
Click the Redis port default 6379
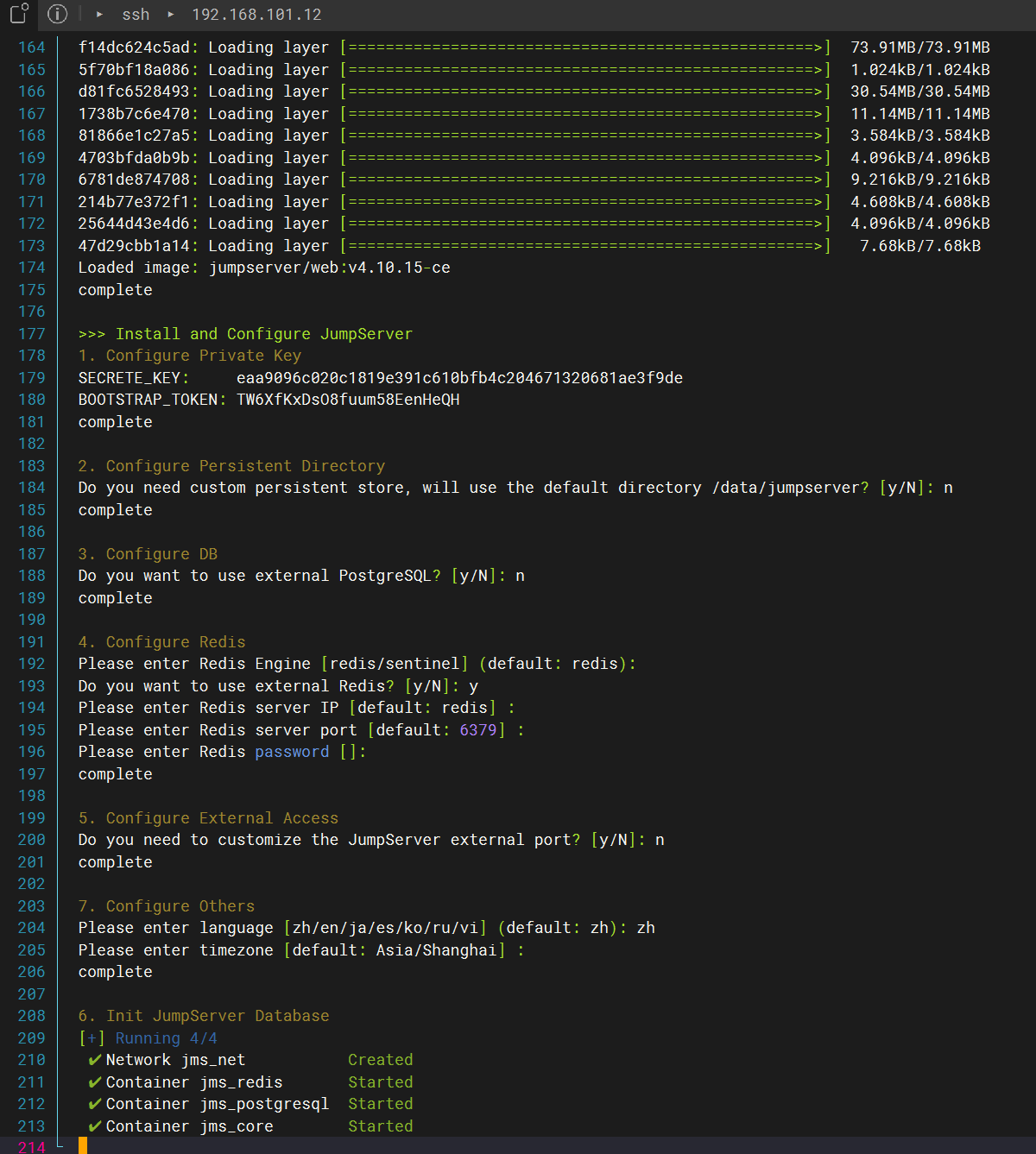tap(478, 730)
